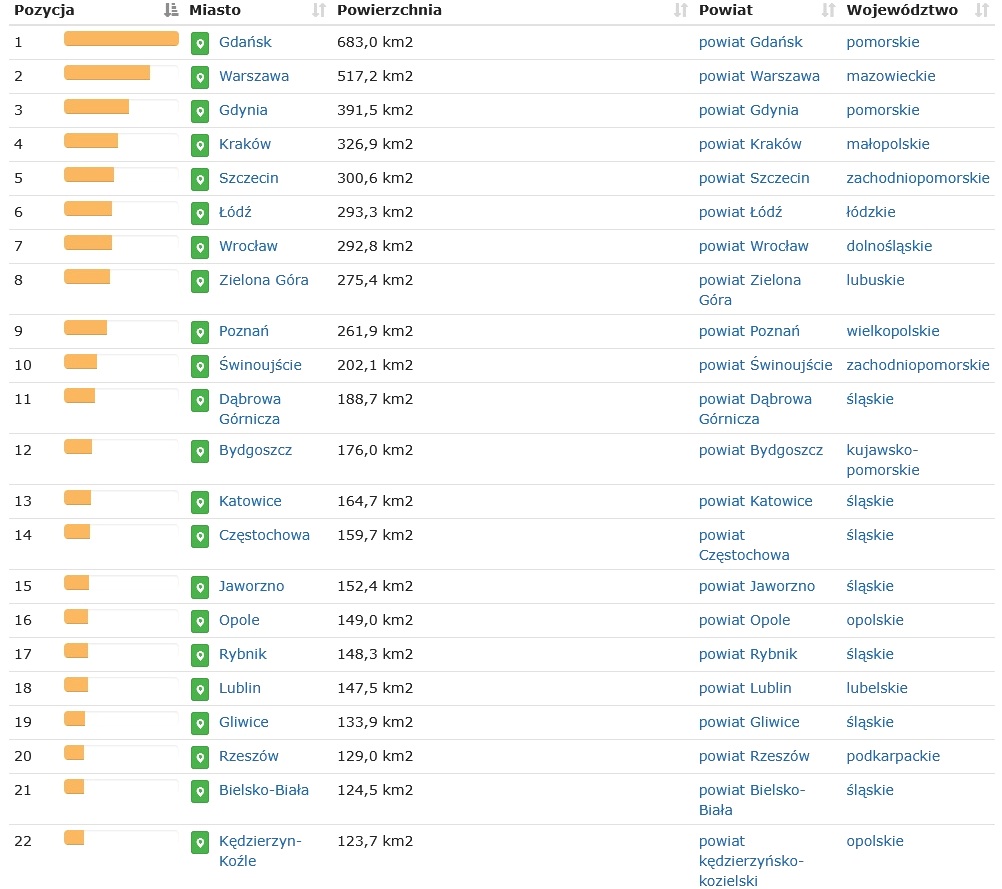Click the green marker icon next to Katowice
This screenshot has width=1002, height=889.
[200, 502]
